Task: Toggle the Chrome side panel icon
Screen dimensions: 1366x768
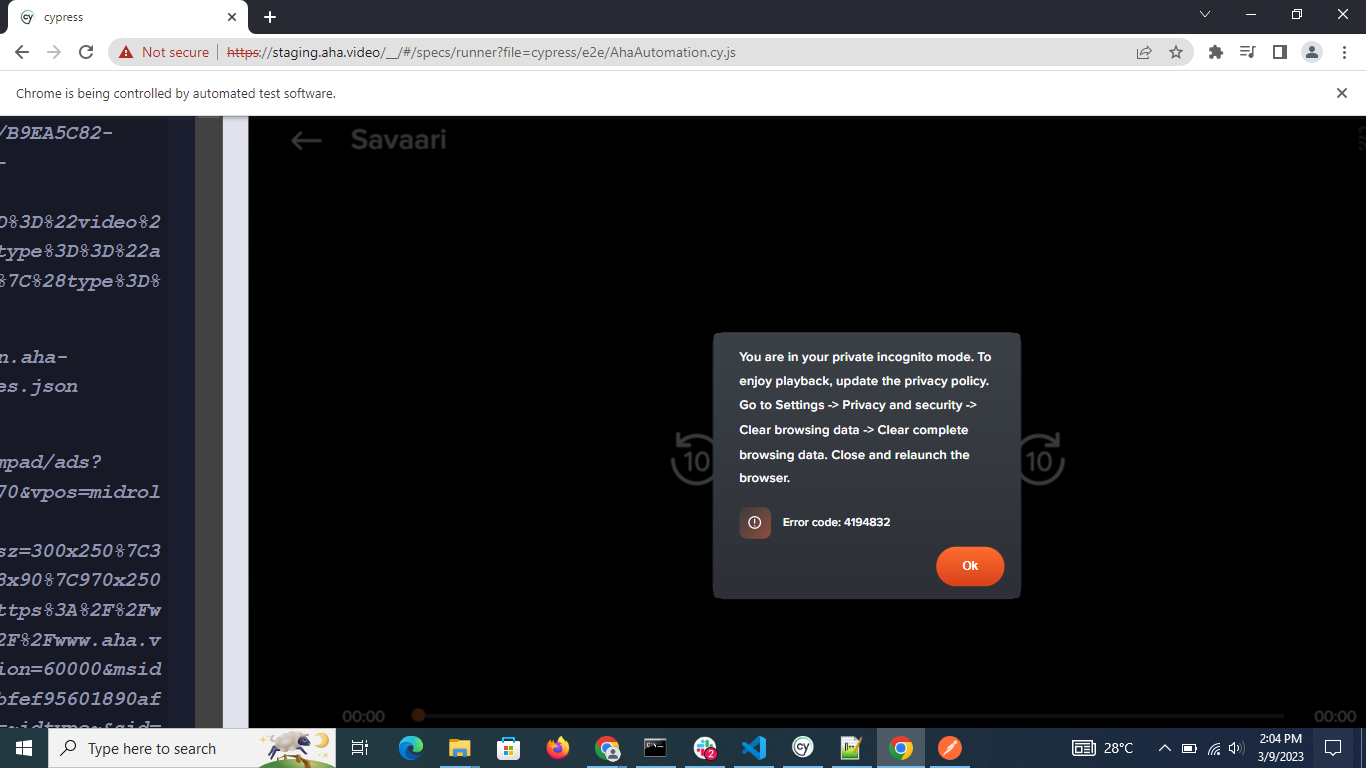Action: pos(1279,52)
